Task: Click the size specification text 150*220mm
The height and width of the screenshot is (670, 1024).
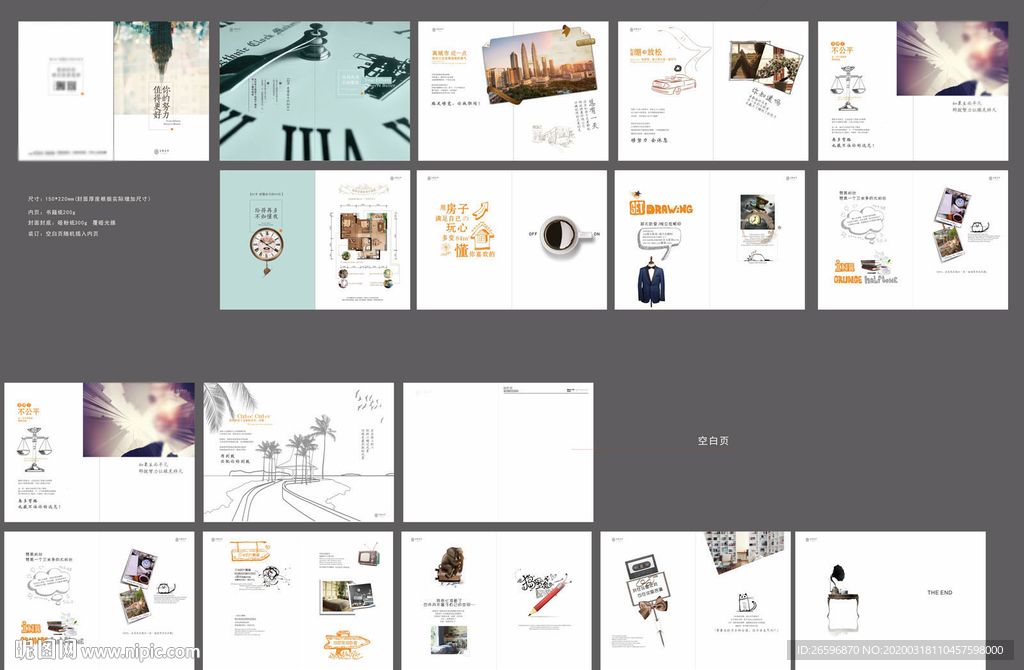Action: (x=88, y=199)
